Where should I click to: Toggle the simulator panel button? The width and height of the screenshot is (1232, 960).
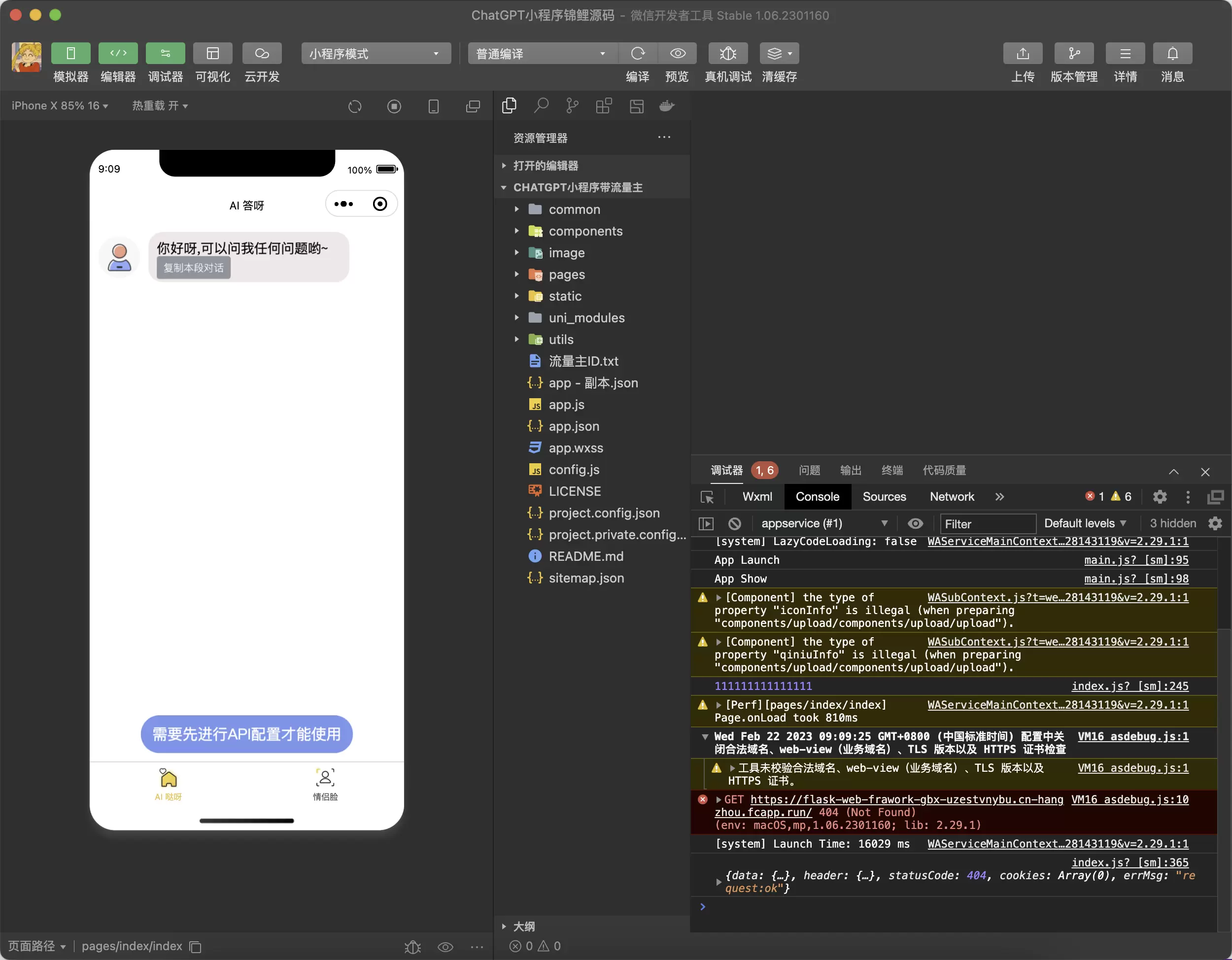(x=70, y=54)
